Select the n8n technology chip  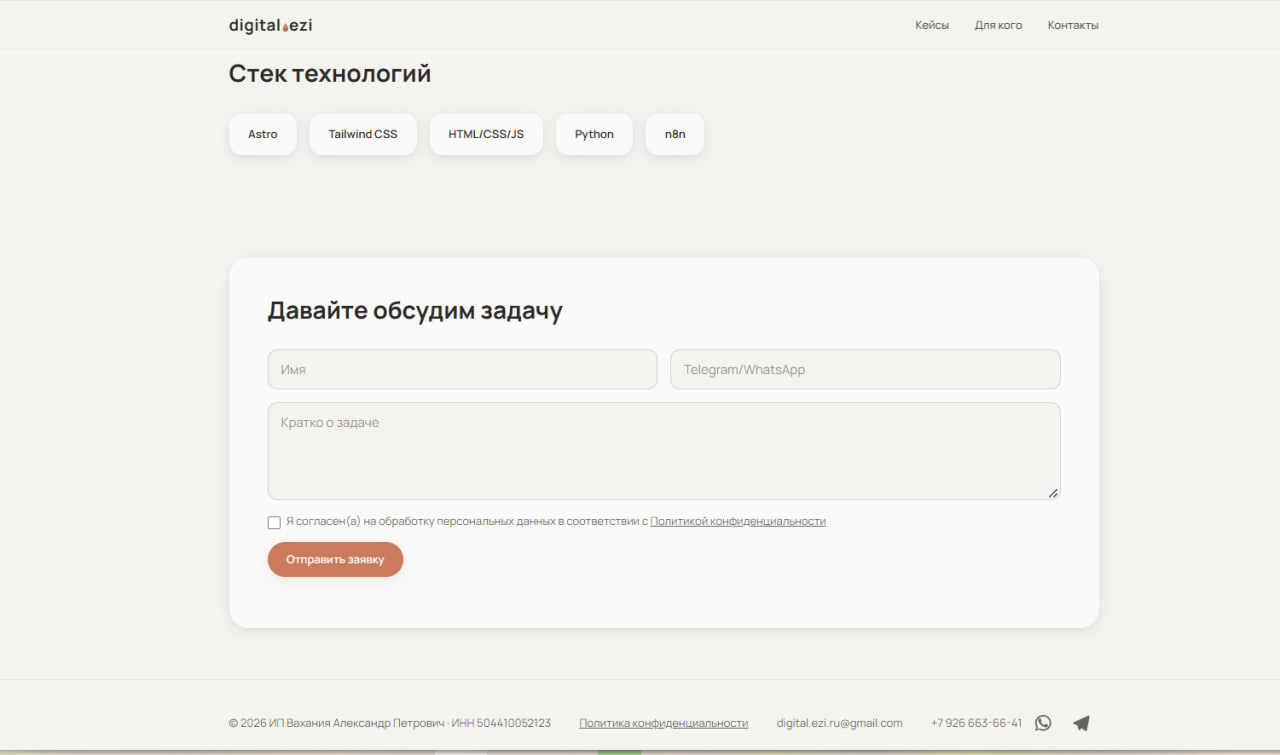[675, 134]
